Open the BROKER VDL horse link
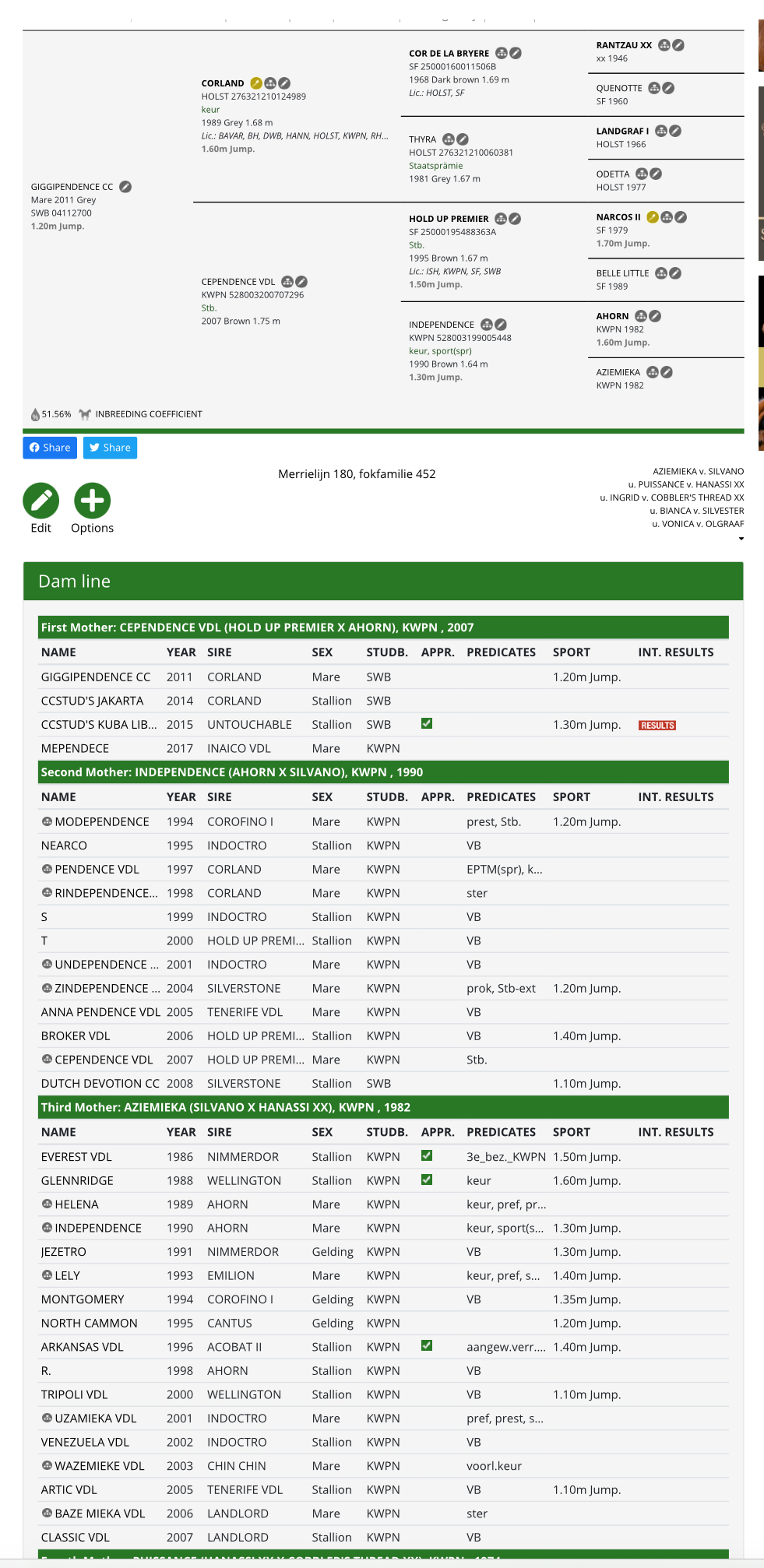764x1568 pixels. click(x=76, y=1036)
